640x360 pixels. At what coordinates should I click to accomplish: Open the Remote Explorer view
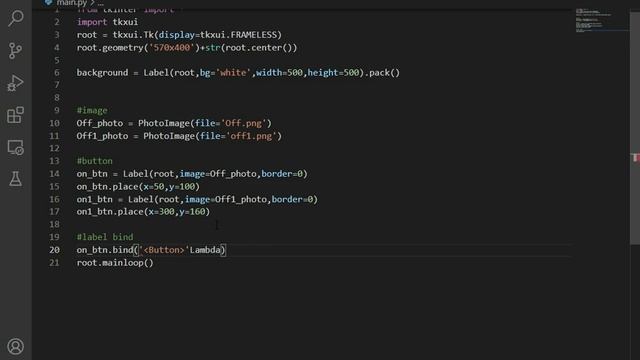[x=16, y=147]
